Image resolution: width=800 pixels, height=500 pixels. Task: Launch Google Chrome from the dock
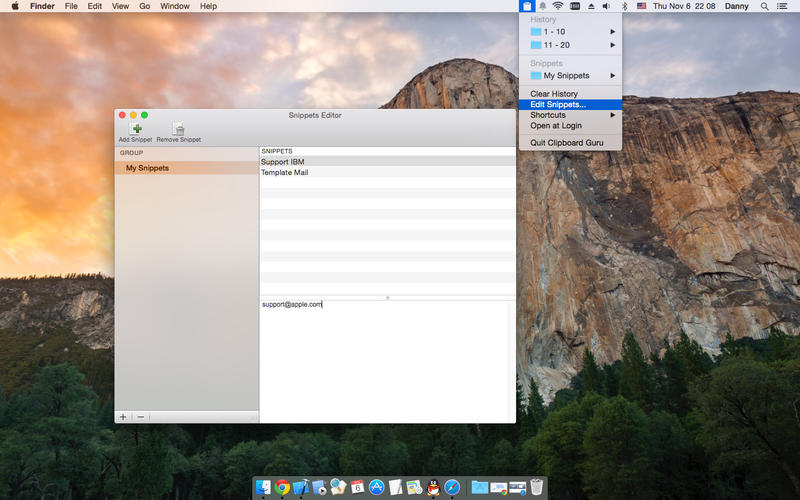[x=282, y=487]
